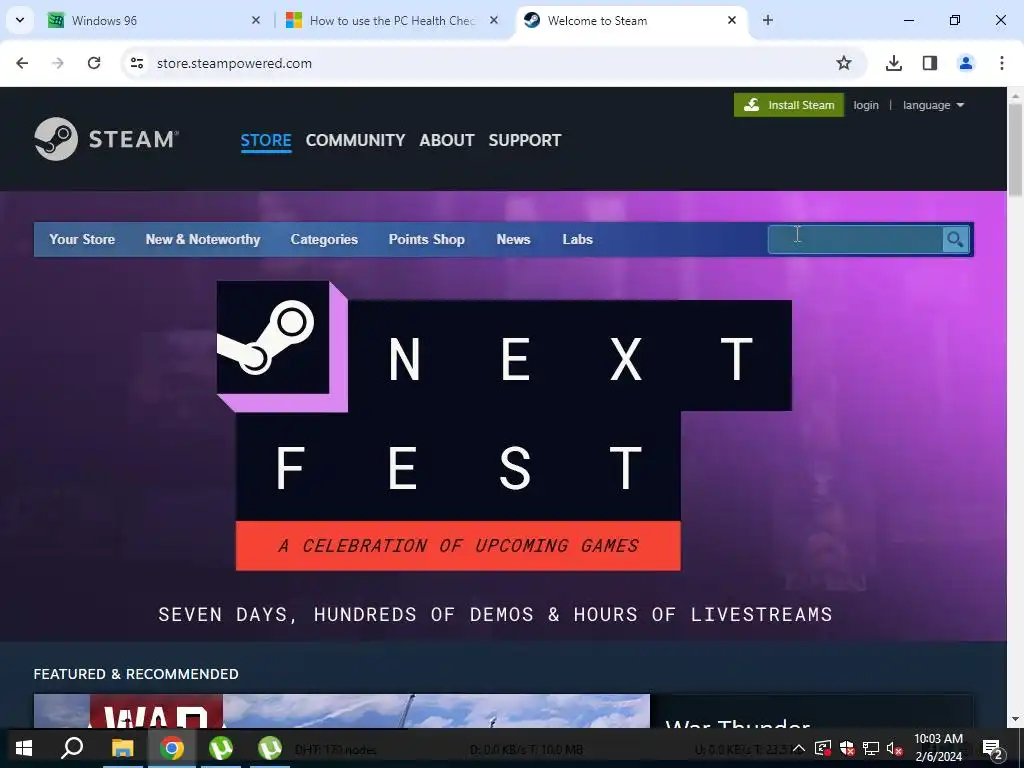Click the magnifier search button in store bar
The image size is (1024, 768).
(955, 240)
